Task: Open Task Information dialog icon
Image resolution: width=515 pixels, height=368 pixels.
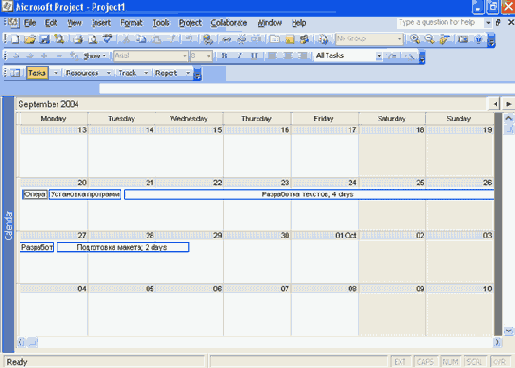Action: tap(274, 39)
